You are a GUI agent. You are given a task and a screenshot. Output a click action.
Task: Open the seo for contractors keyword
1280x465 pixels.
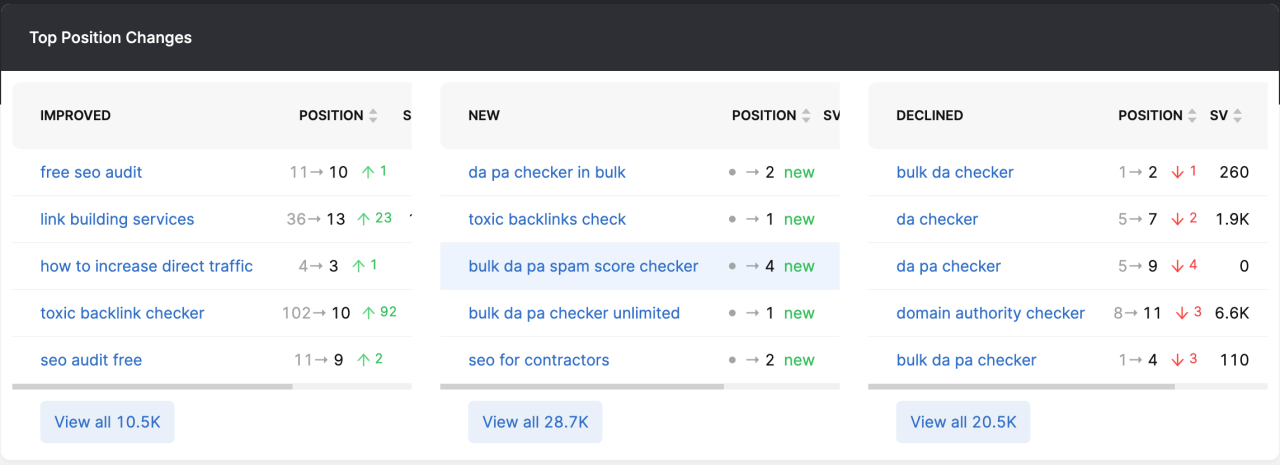pos(538,360)
